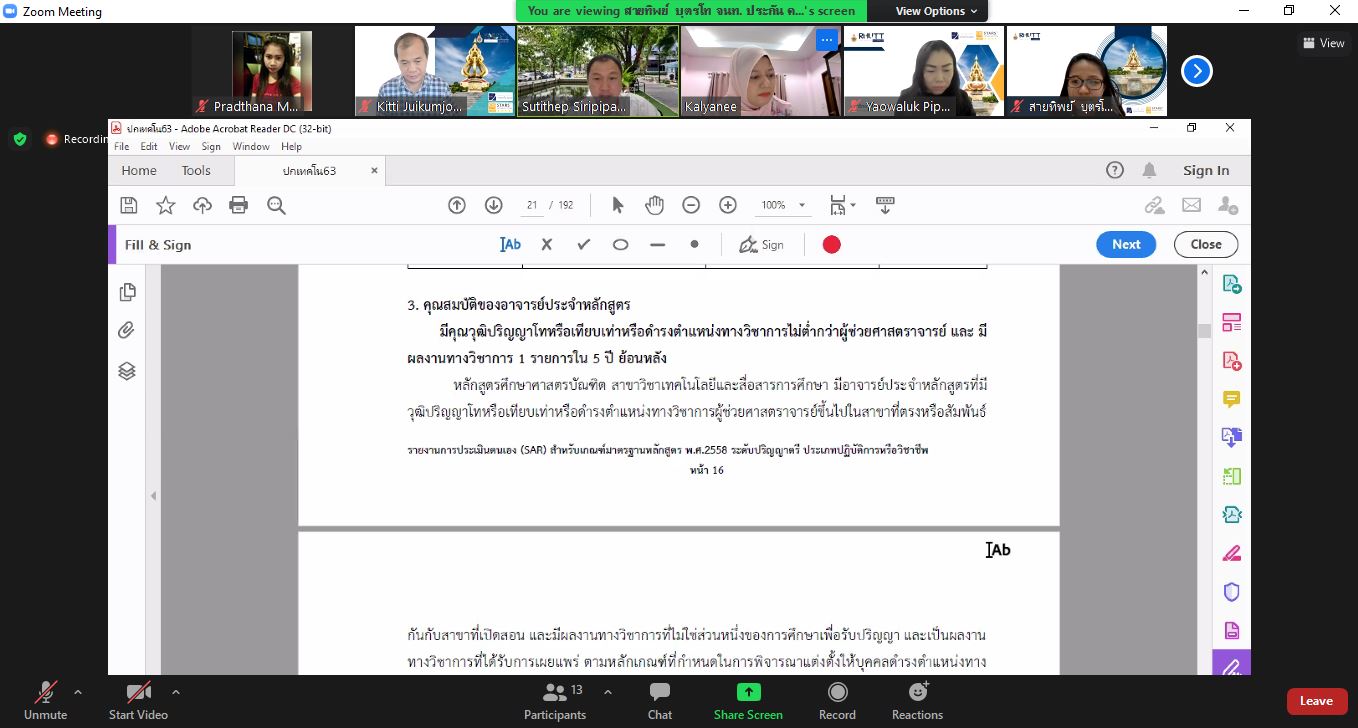Viewport: 1358px width, 728px height.
Task: Collapse left navigation pane arrow
Action: tap(154, 496)
